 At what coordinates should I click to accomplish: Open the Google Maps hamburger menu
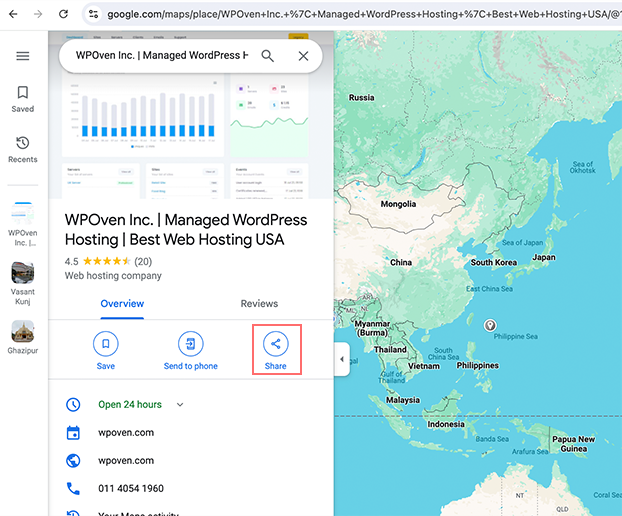point(23,56)
